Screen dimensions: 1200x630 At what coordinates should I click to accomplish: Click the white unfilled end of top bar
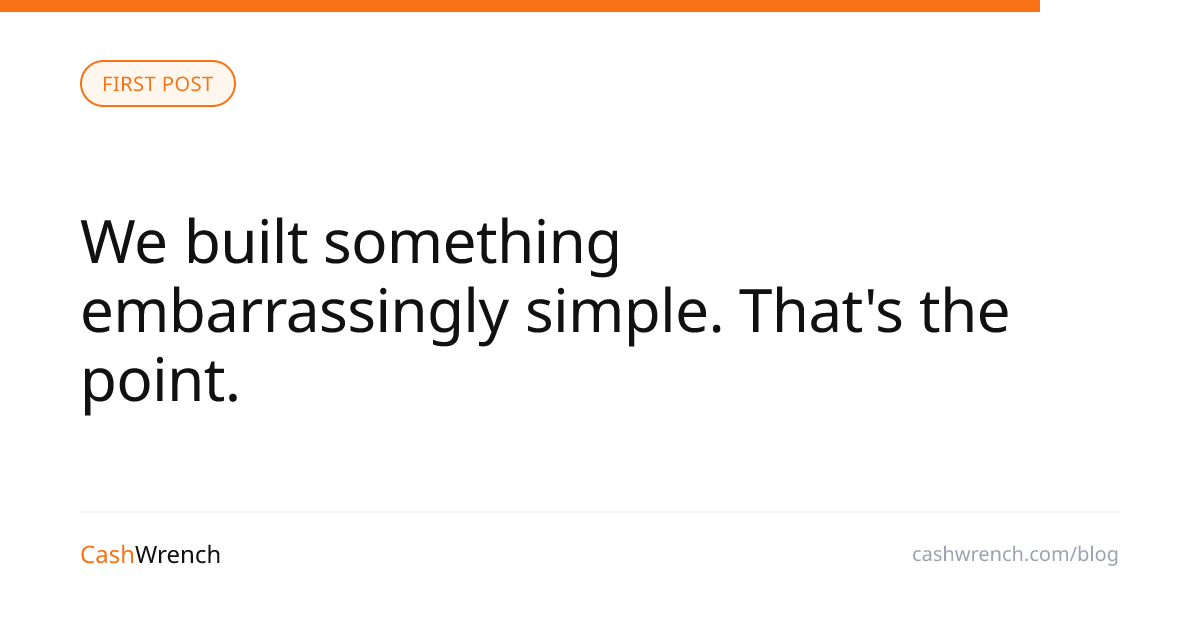tap(1120, 6)
